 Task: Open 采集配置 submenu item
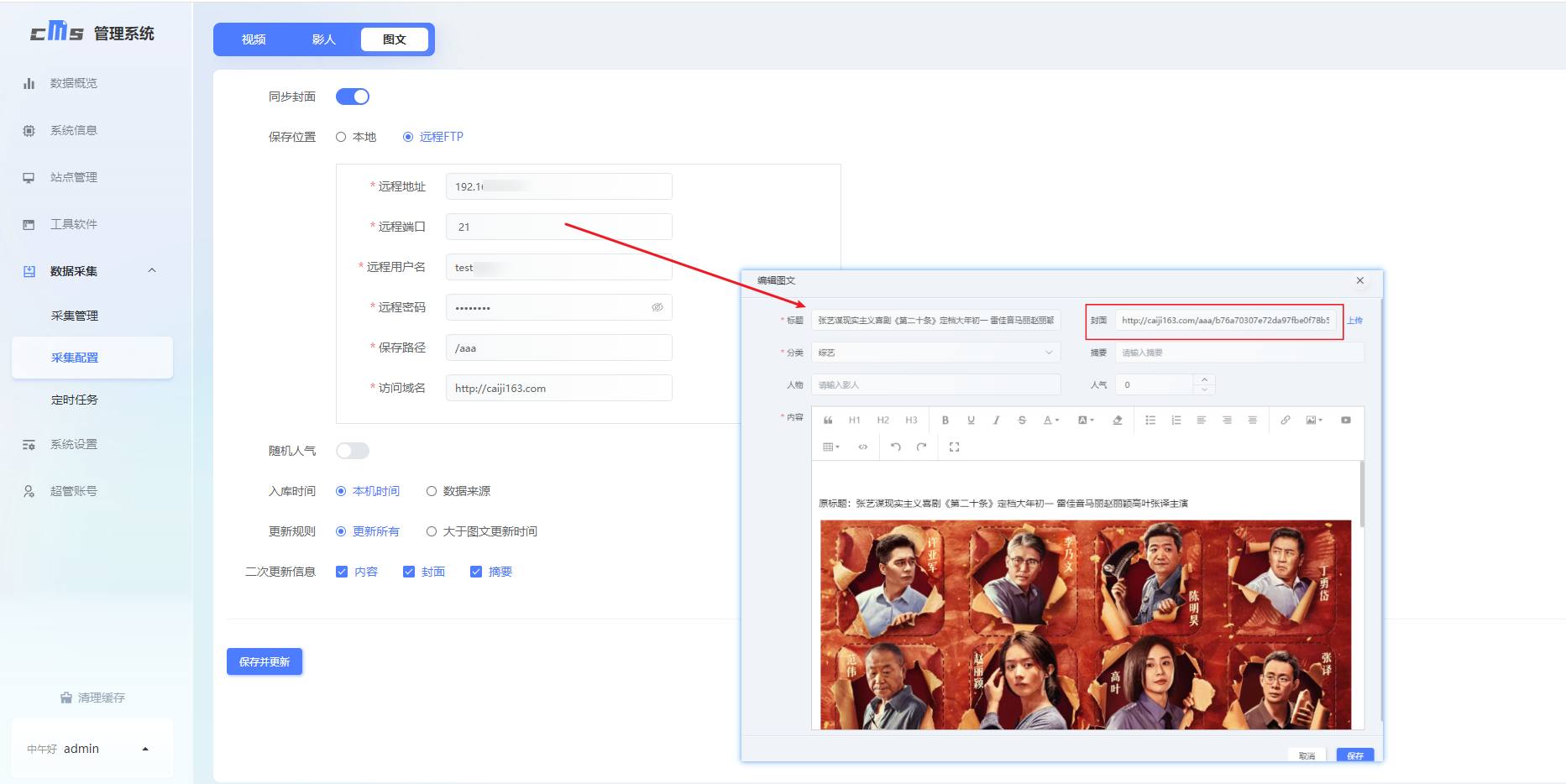tap(92, 358)
